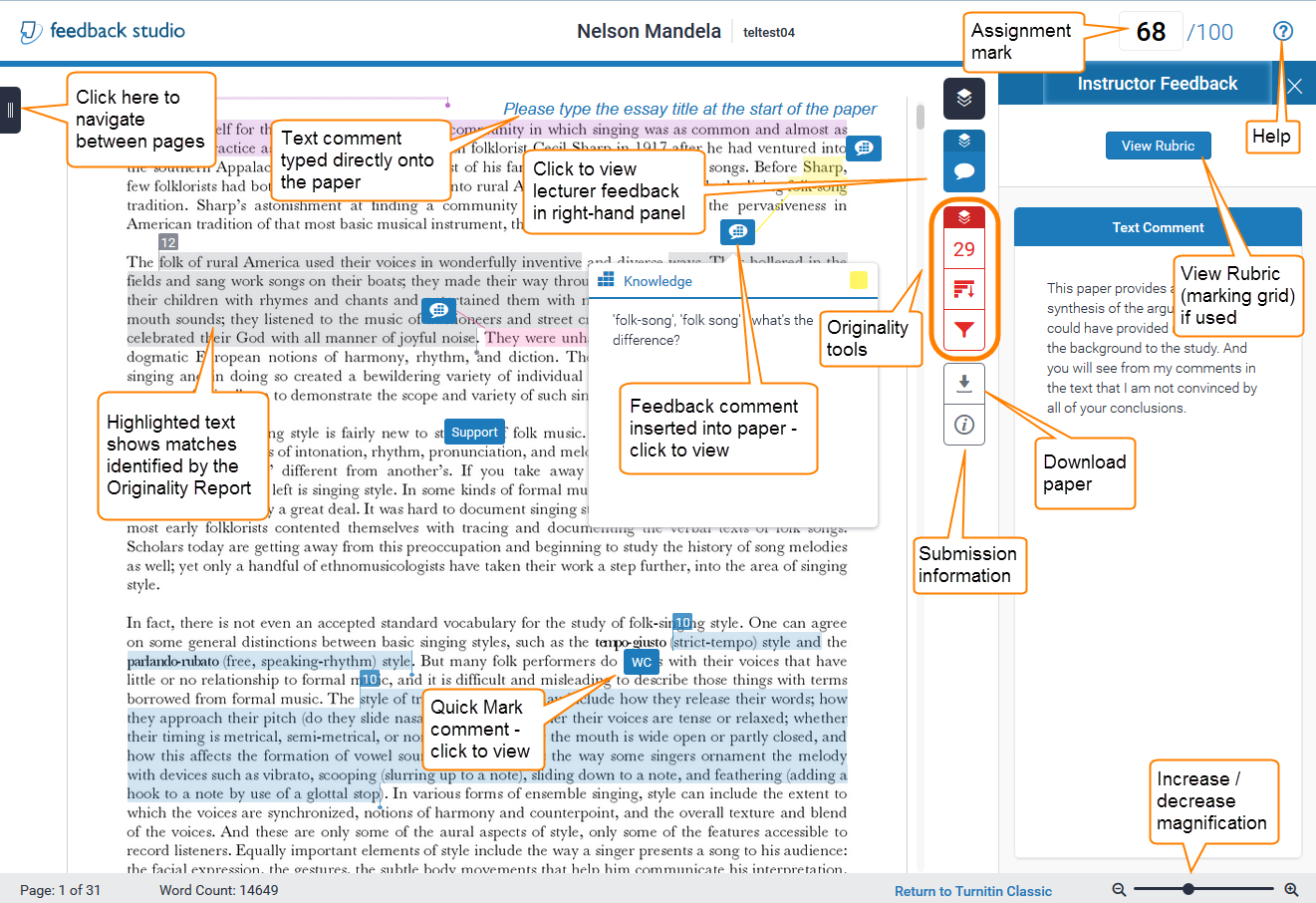The width and height of the screenshot is (1316, 903).
Task: View submission information via info icon
Action: click(x=963, y=424)
